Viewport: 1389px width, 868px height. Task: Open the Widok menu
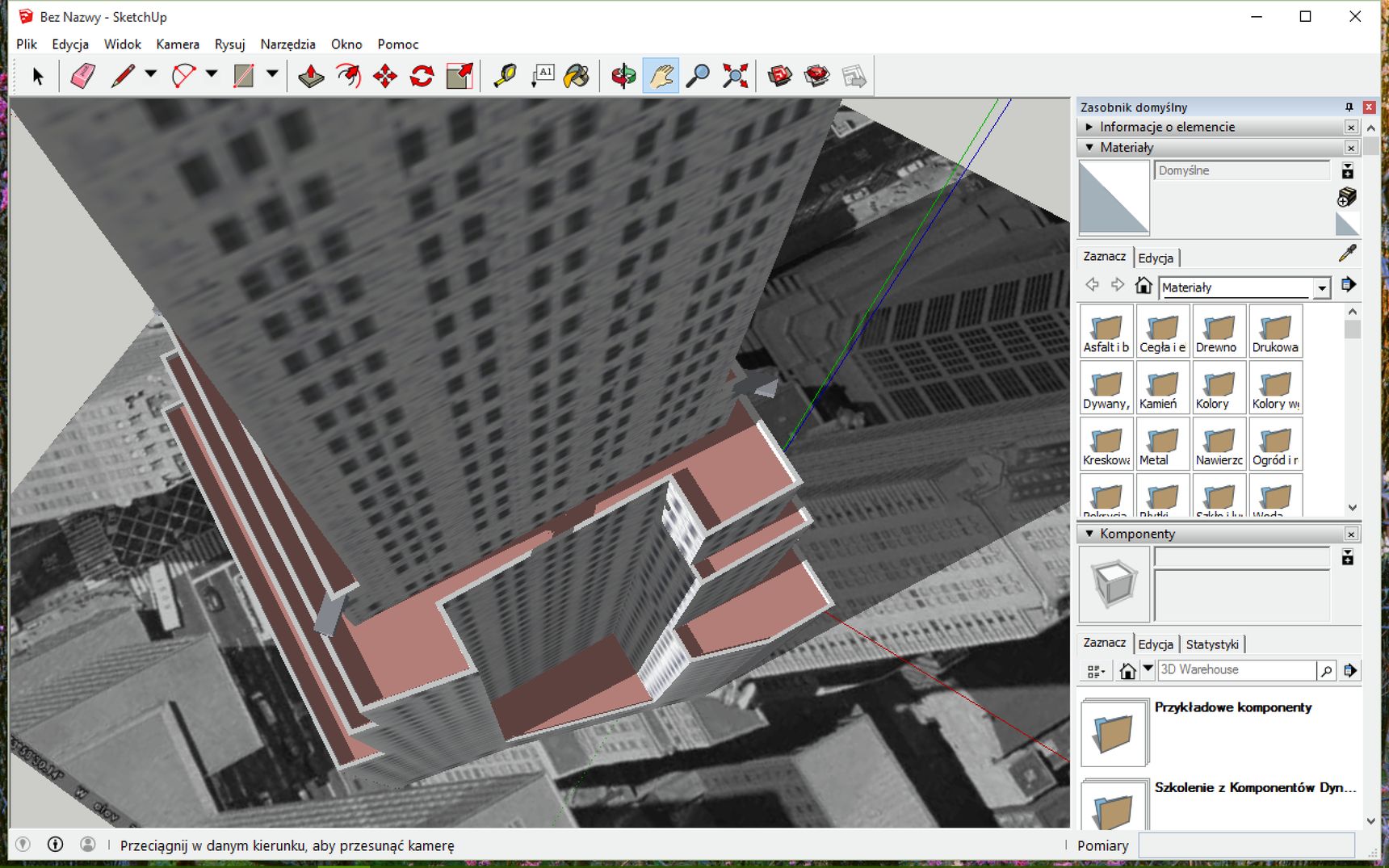click(x=122, y=44)
